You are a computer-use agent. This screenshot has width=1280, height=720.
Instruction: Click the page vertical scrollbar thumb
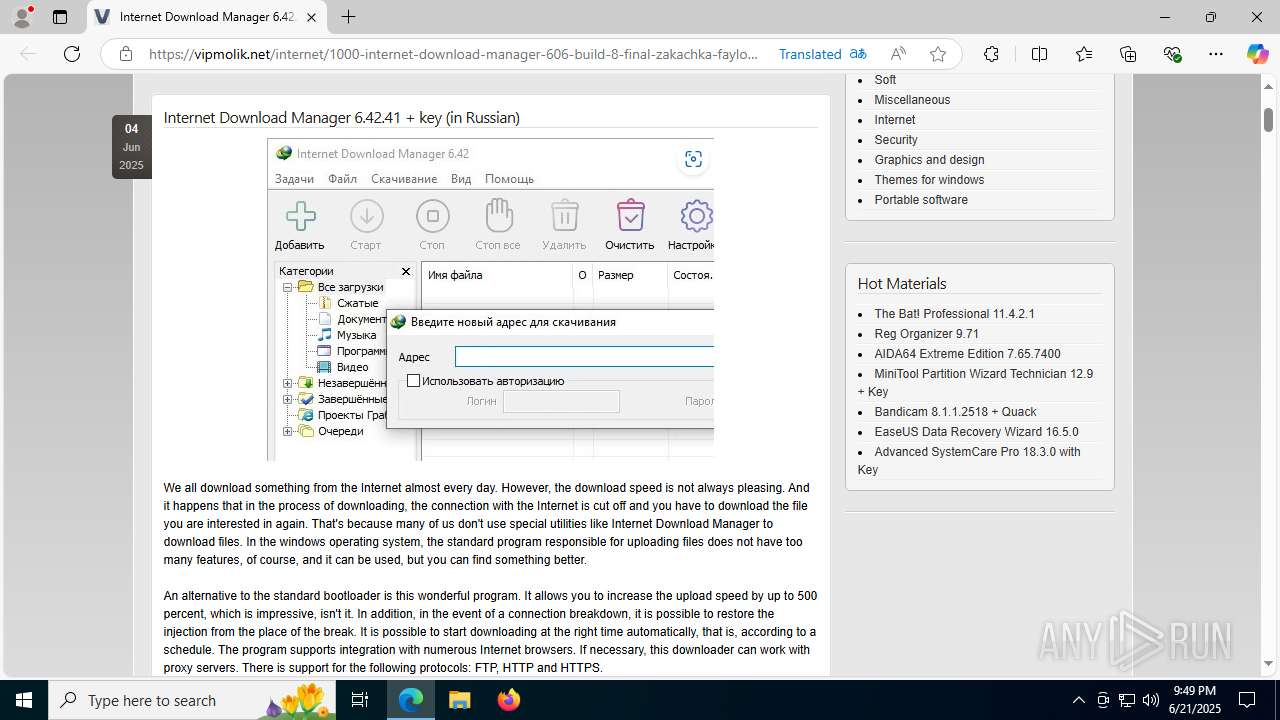click(x=1268, y=119)
